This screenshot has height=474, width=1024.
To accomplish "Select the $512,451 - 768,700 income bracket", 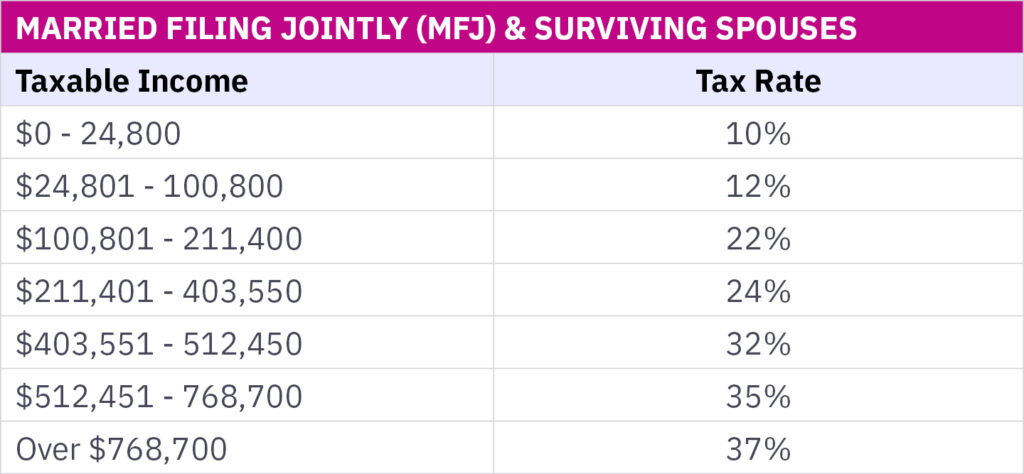I will tap(158, 396).
